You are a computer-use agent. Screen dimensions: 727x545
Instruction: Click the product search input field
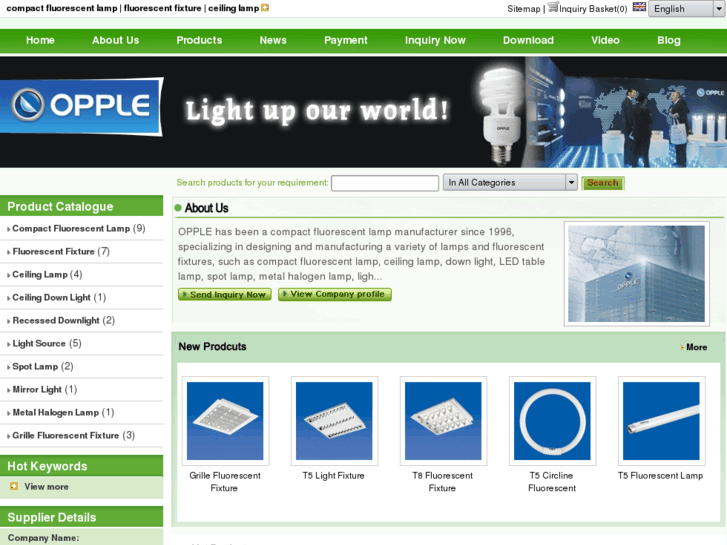tap(385, 183)
